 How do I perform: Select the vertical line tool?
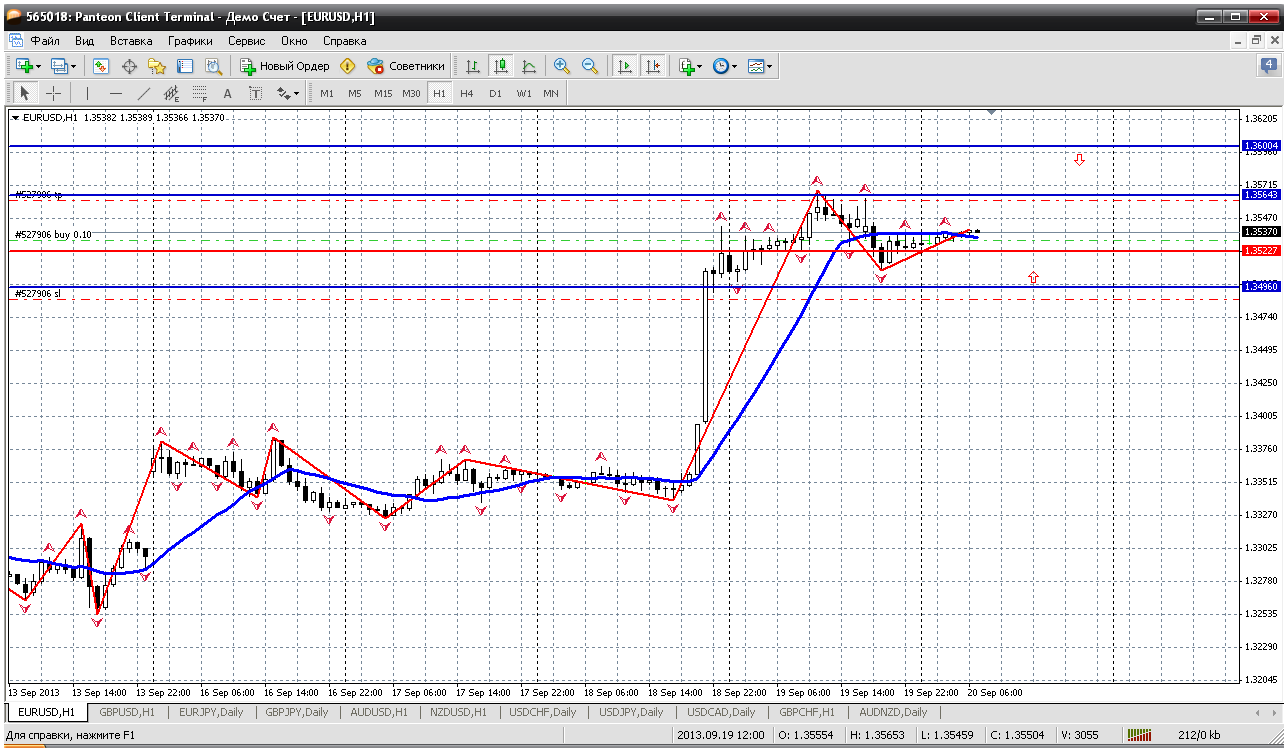click(x=87, y=93)
